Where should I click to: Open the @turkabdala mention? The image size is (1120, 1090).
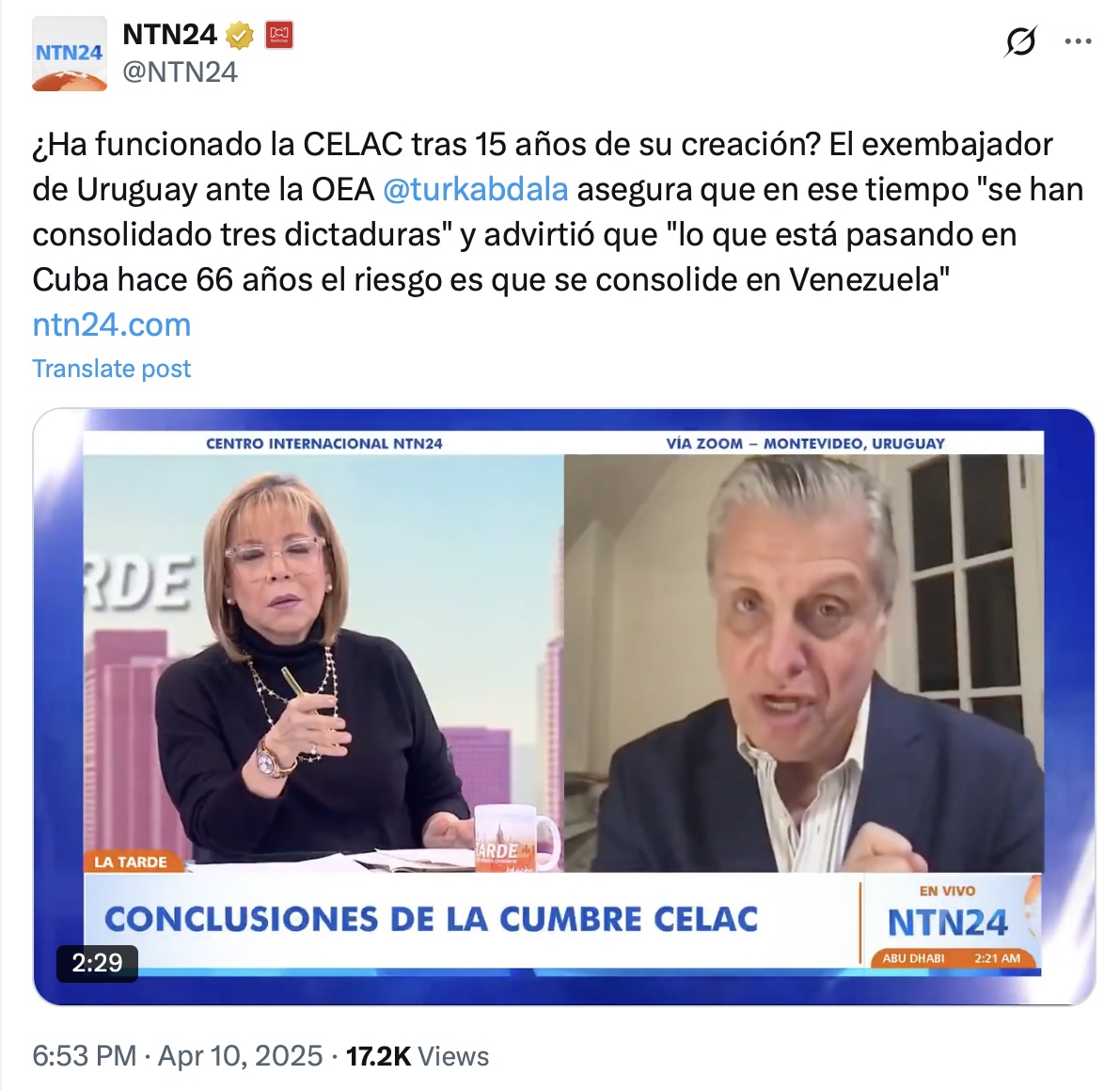point(476,189)
